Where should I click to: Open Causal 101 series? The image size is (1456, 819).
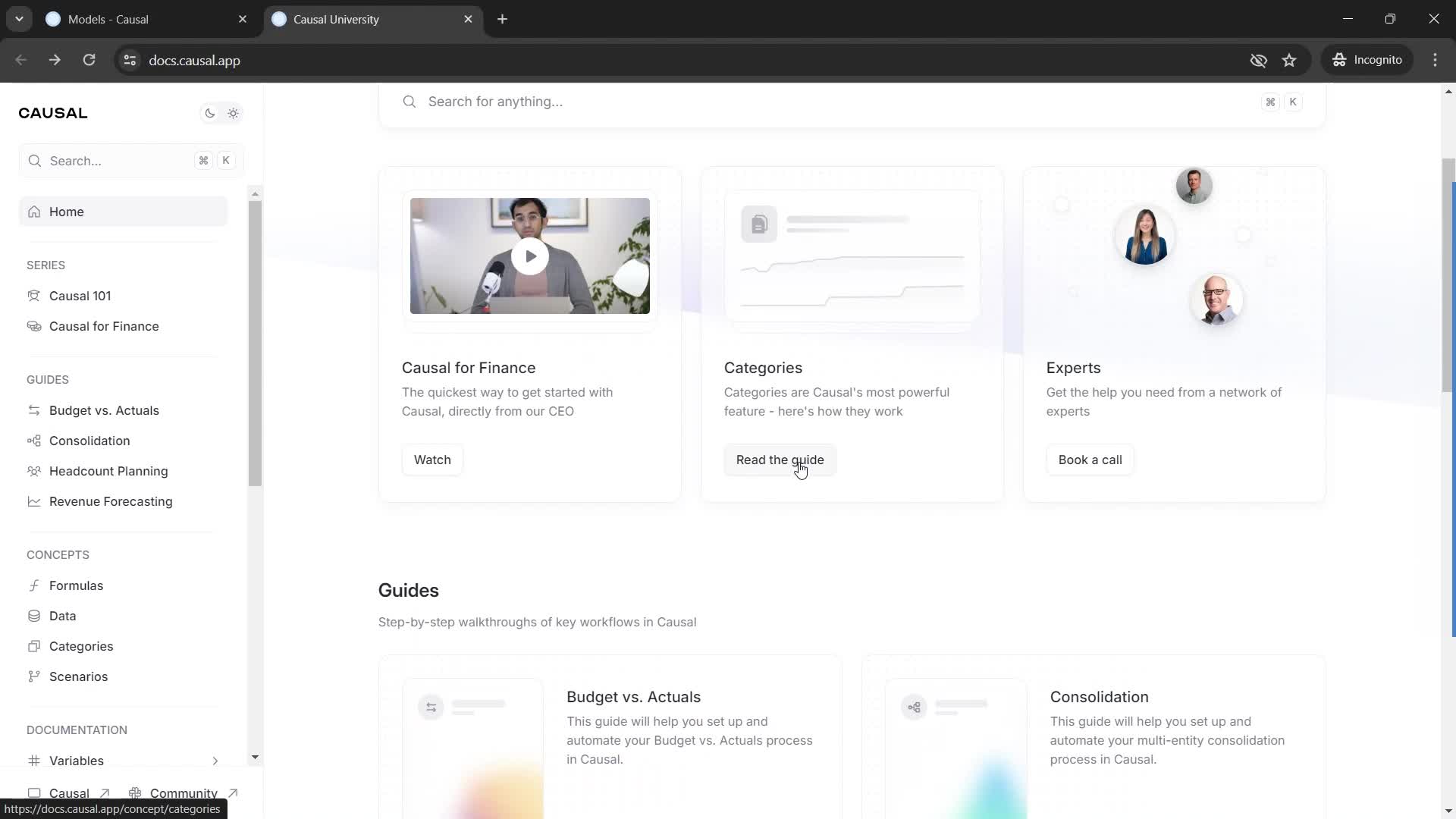tap(80, 296)
